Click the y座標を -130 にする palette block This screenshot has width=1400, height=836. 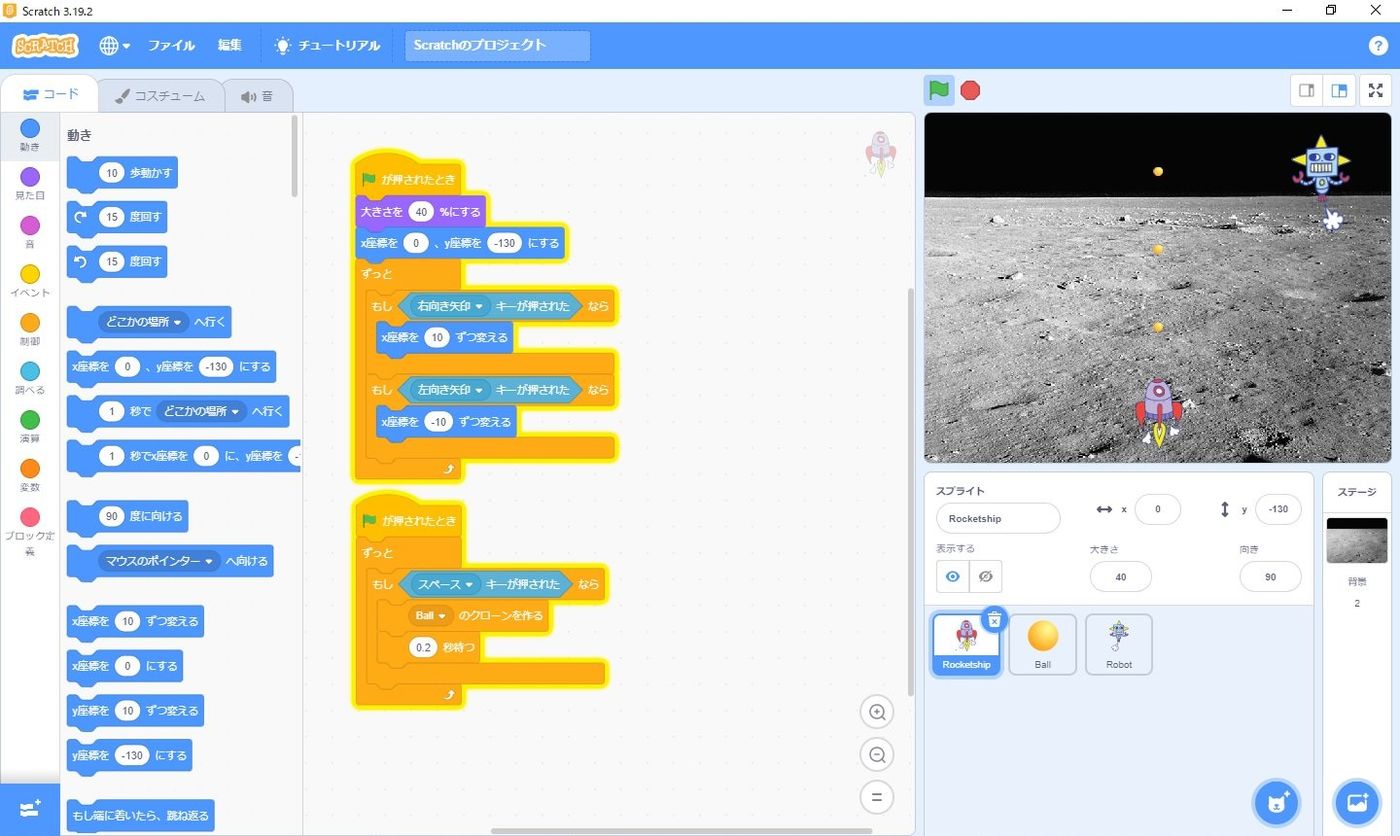tap(129, 755)
